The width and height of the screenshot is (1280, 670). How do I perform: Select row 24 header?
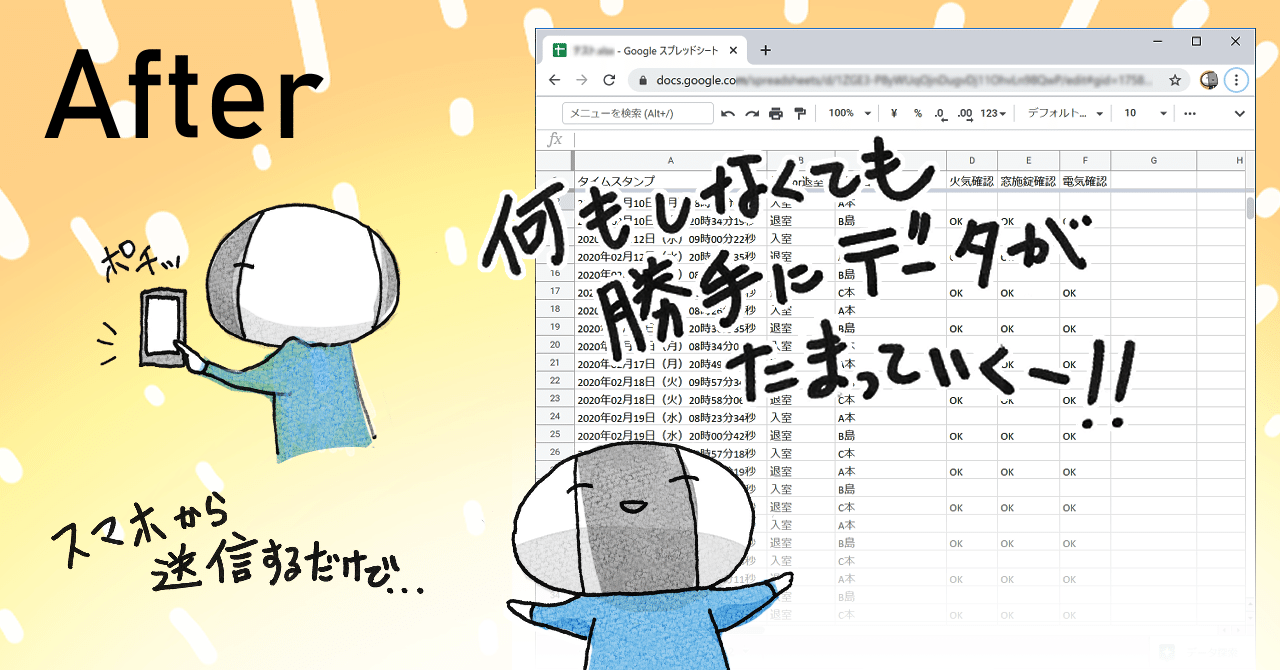click(554, 417)
